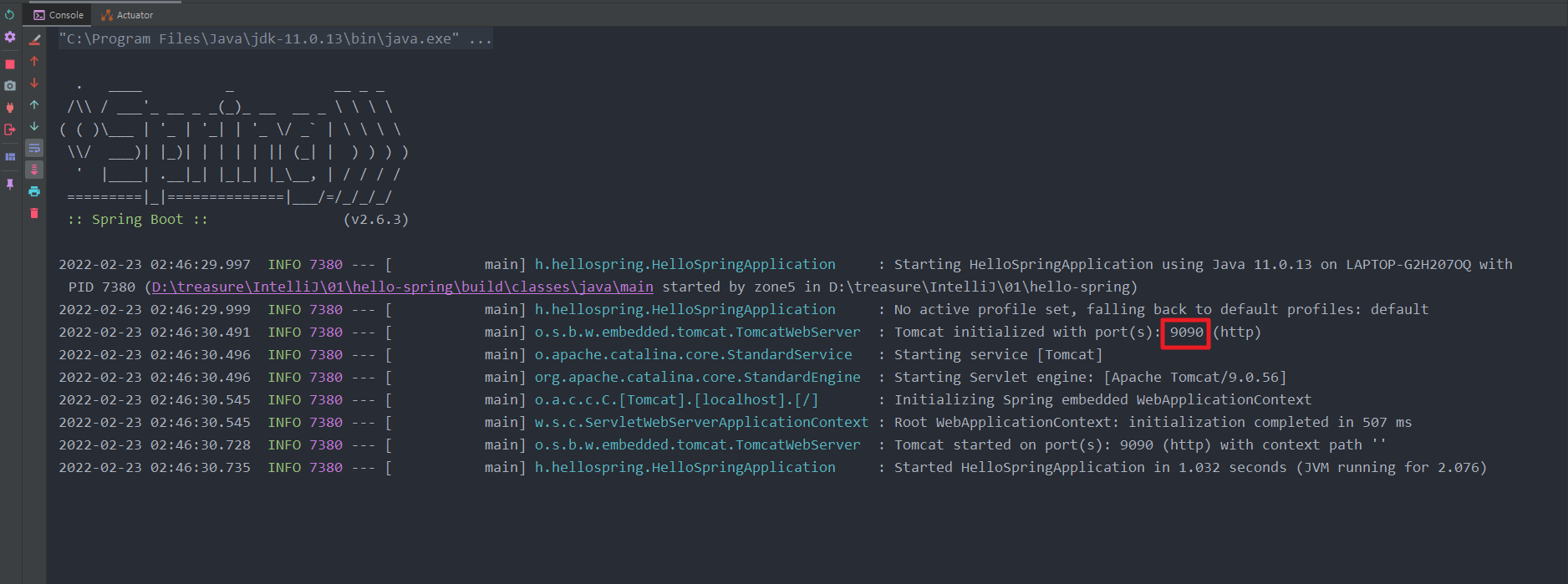Viewport: 1568px width, 584px height.
Task: Click the pencil highlight icon
Action: (34, 39)
